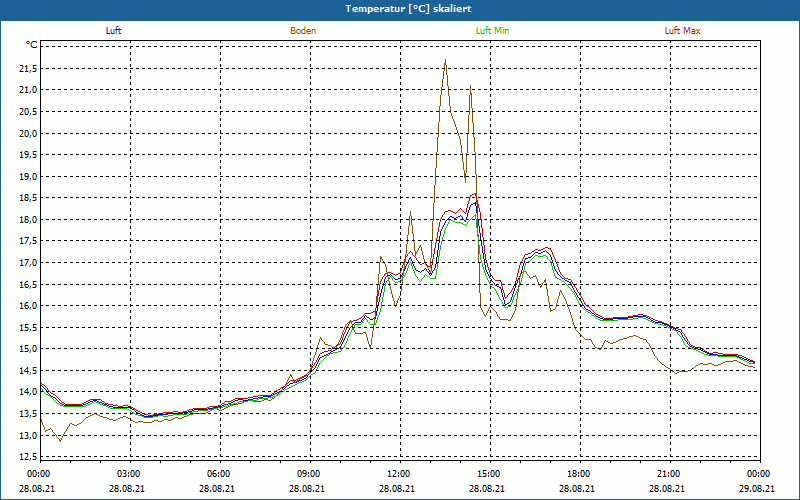Viewport: 800px width, 500px height.
Task: Click the 15,0 y-axis value
Action: [x=28, y=349]
